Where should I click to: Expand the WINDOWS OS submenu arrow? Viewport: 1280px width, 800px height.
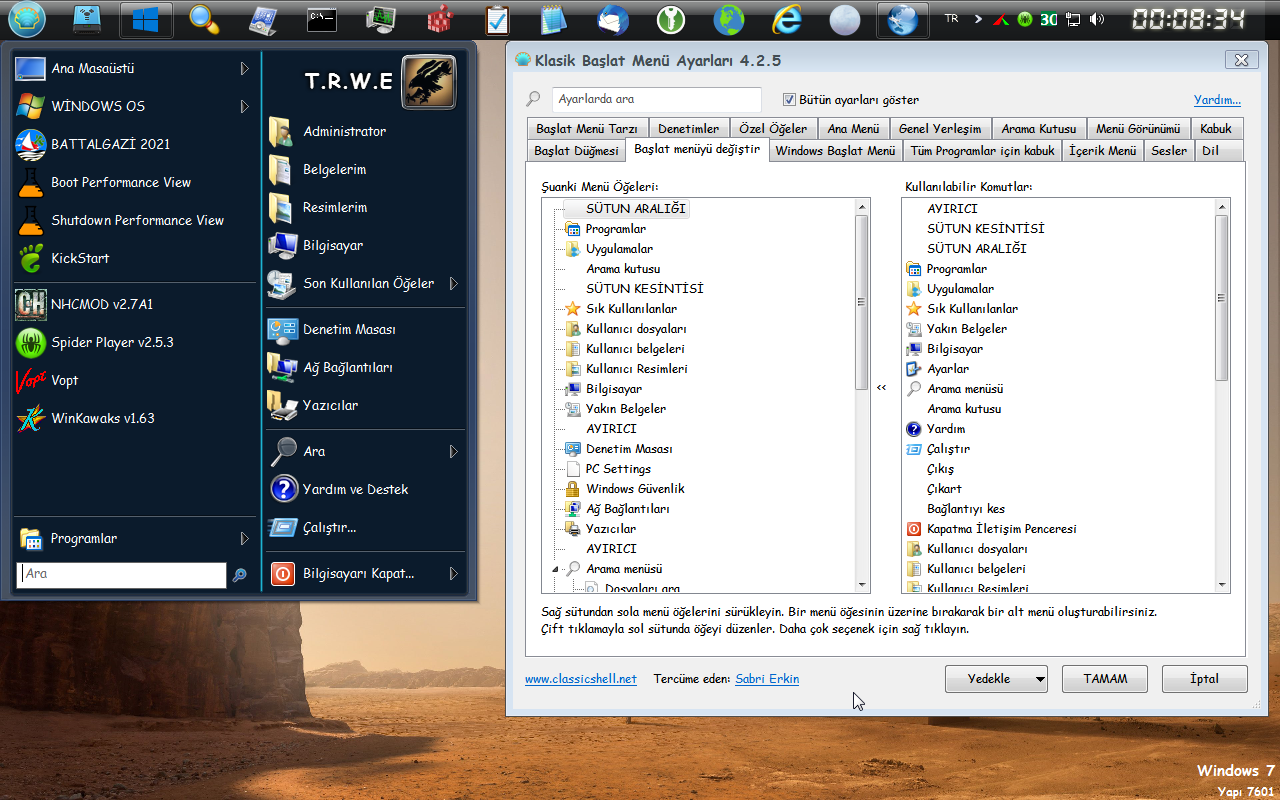244,106
